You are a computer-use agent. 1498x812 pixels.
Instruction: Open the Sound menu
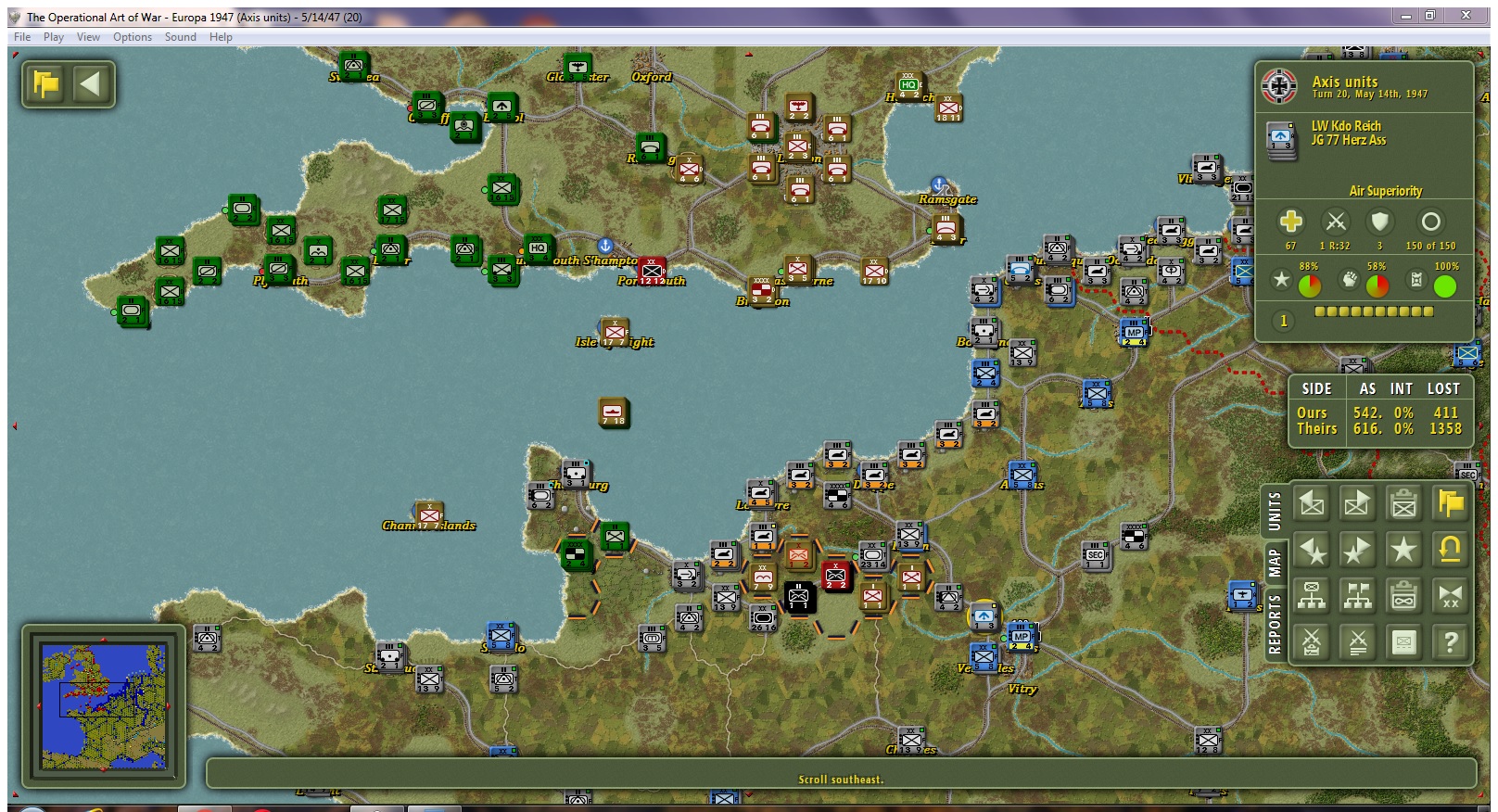click(x=181, y=37)
